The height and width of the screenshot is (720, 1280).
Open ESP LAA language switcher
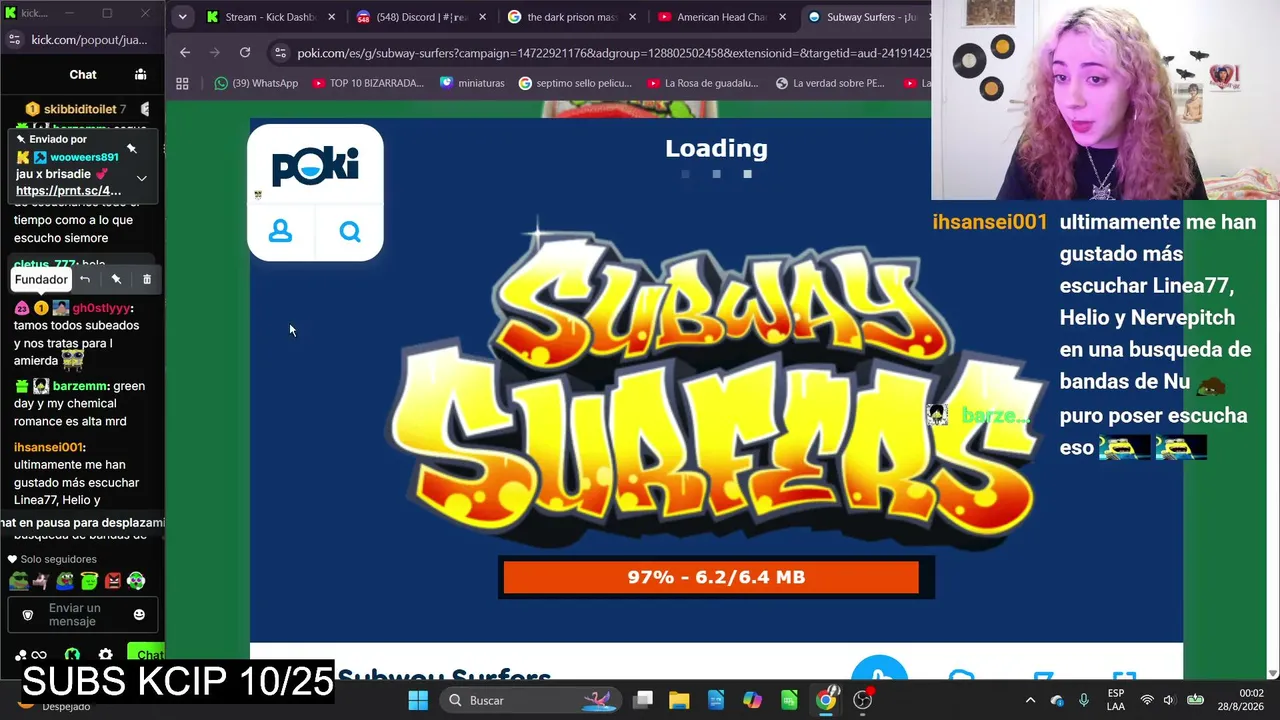click(x=1116, y=700)
